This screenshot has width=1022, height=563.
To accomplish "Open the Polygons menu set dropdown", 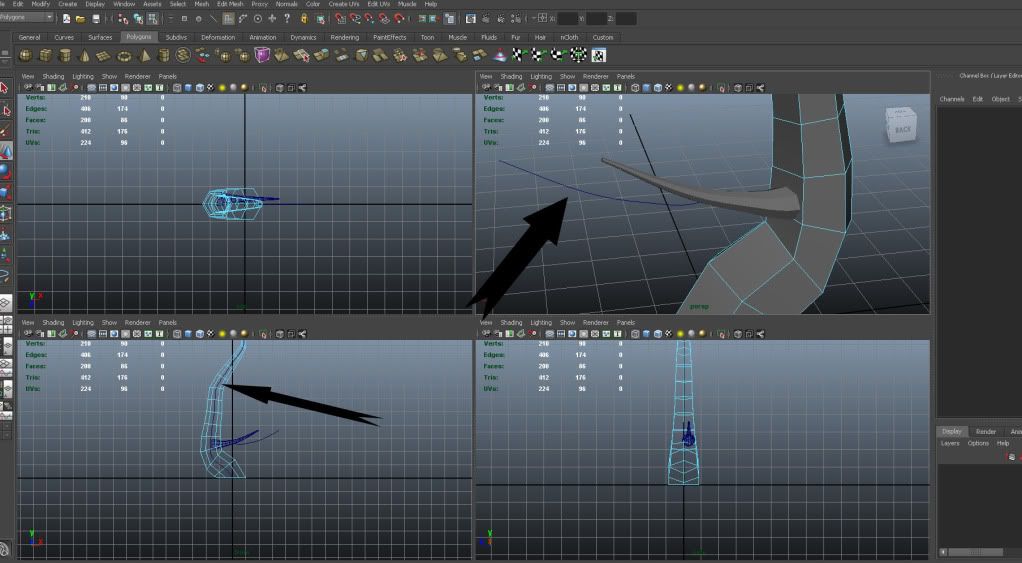I will click(27, 17).
